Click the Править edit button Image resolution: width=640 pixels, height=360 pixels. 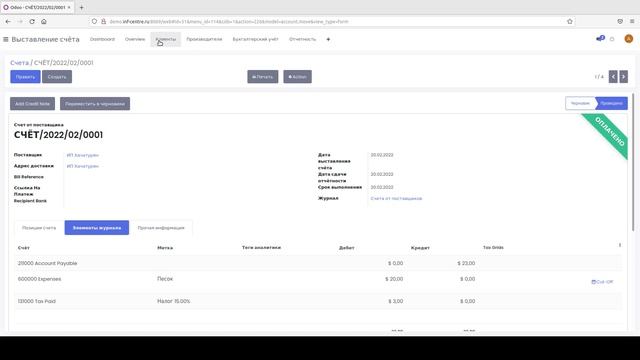click(x=25, y=76)
